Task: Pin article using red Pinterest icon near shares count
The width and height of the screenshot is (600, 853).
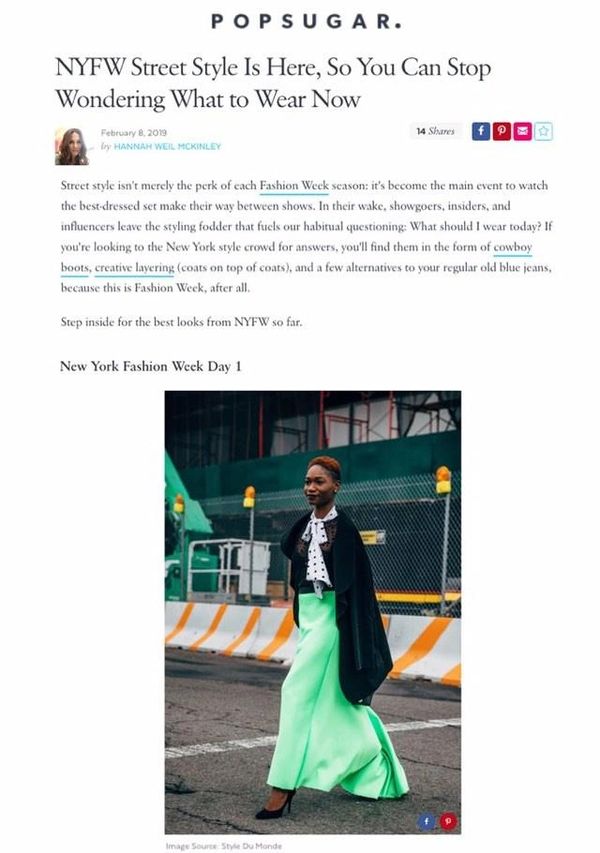Action: pyautogui.click(x=502, y=131)
